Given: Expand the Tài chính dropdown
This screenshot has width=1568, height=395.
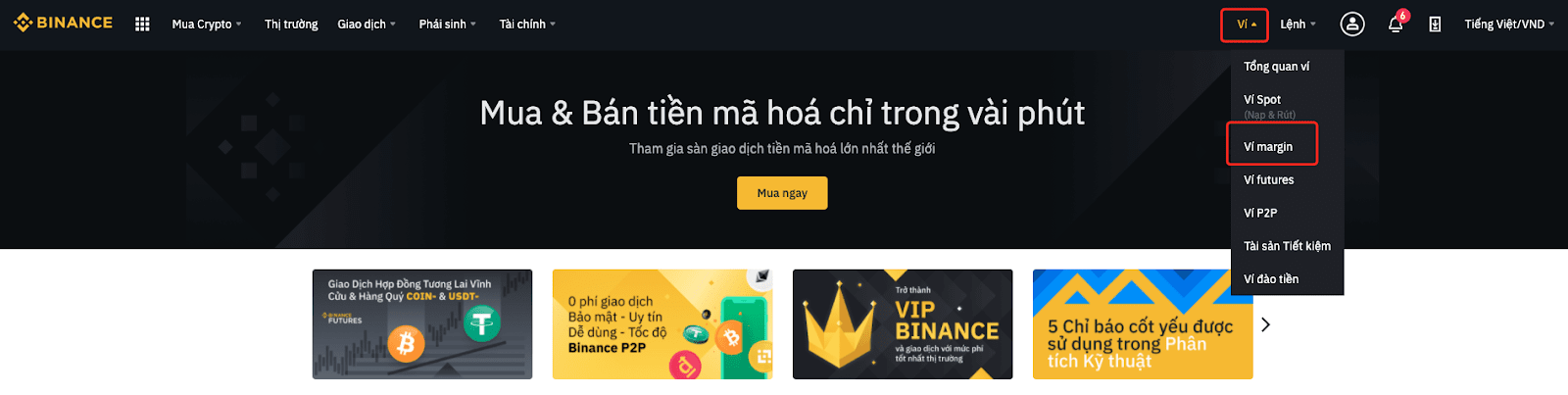Looking at the screenshot, I should pos(527,25).
